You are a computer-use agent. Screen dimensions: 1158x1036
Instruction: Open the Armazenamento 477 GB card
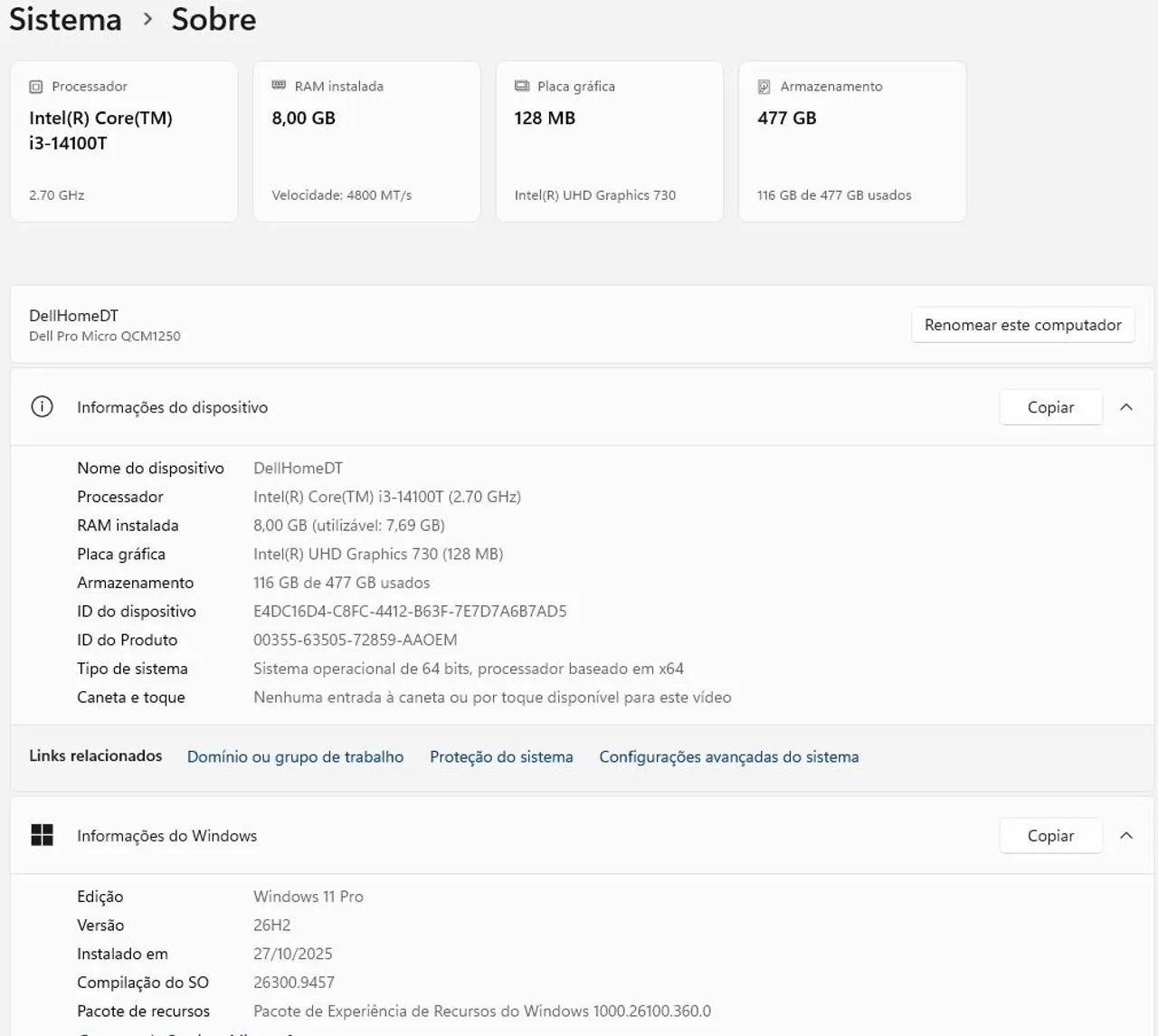pyautogui.click(x=852, y=141)
